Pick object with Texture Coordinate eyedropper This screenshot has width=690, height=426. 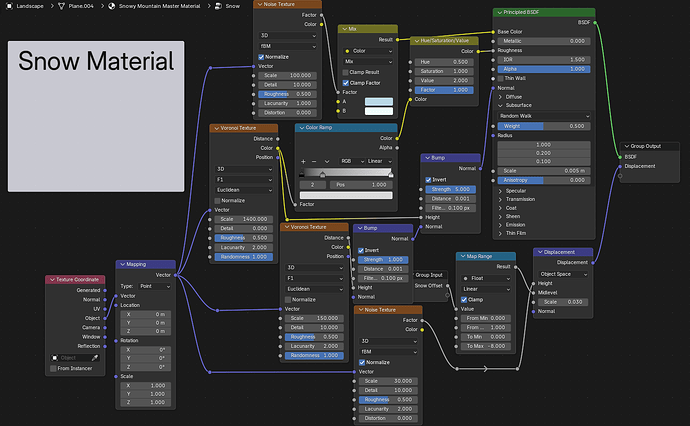point(95,358)
